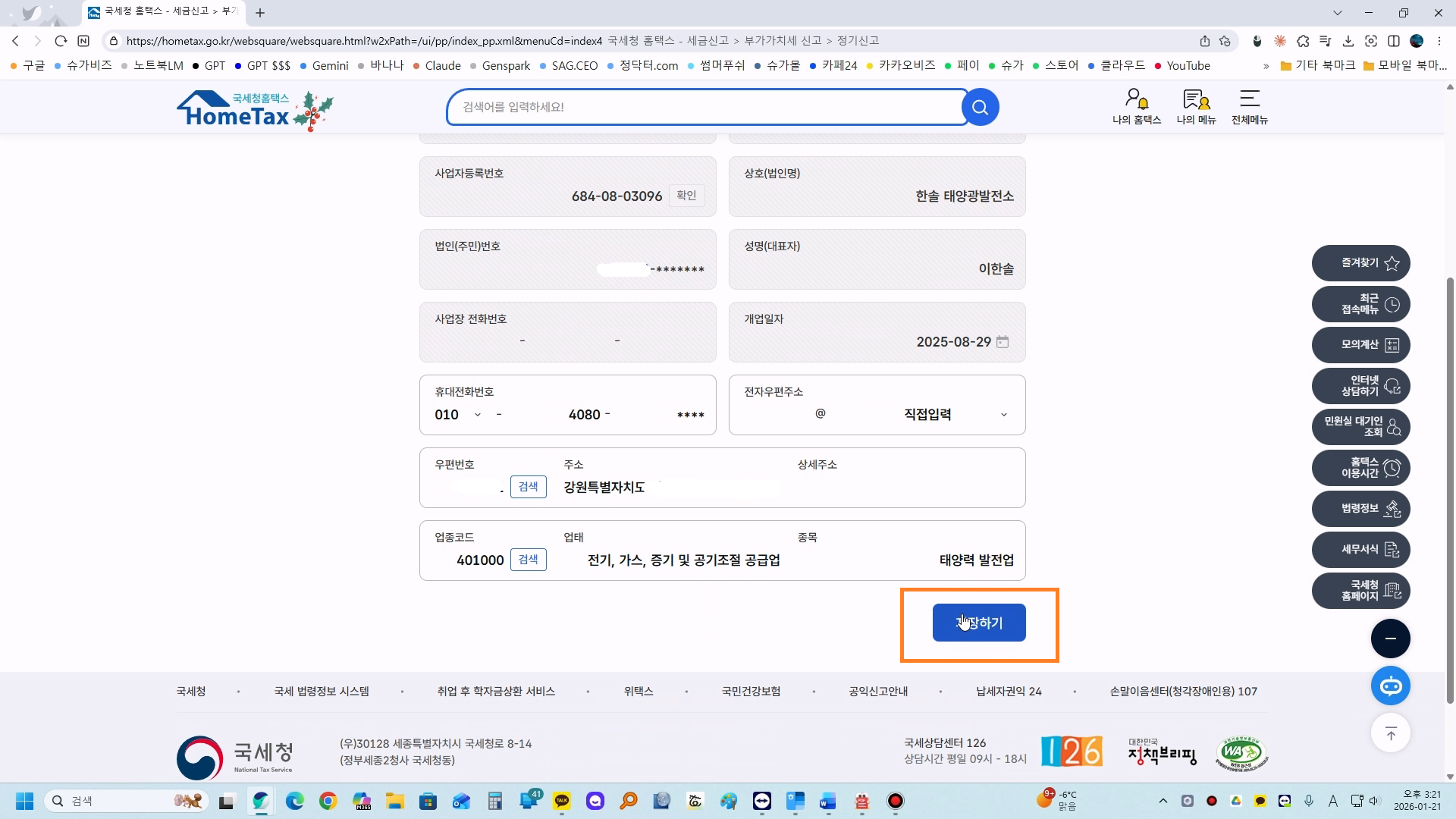Click the blue search magnifier icon
The height and width of the screenshot is (819, 1456).
tap(980, 107)
